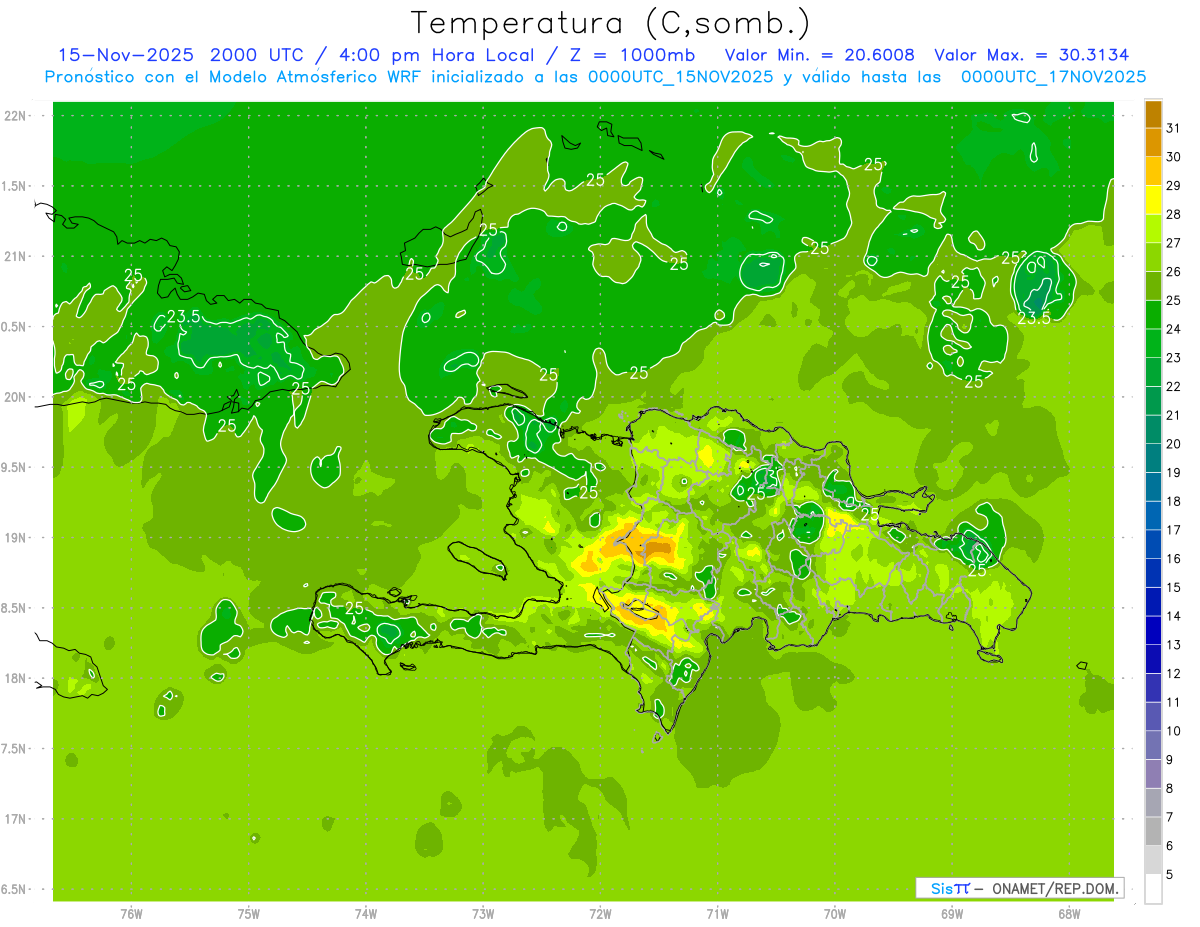Click the '70W' longitude axis label
This screenshot has width=1200, height=927.
[x=834, y=914]
